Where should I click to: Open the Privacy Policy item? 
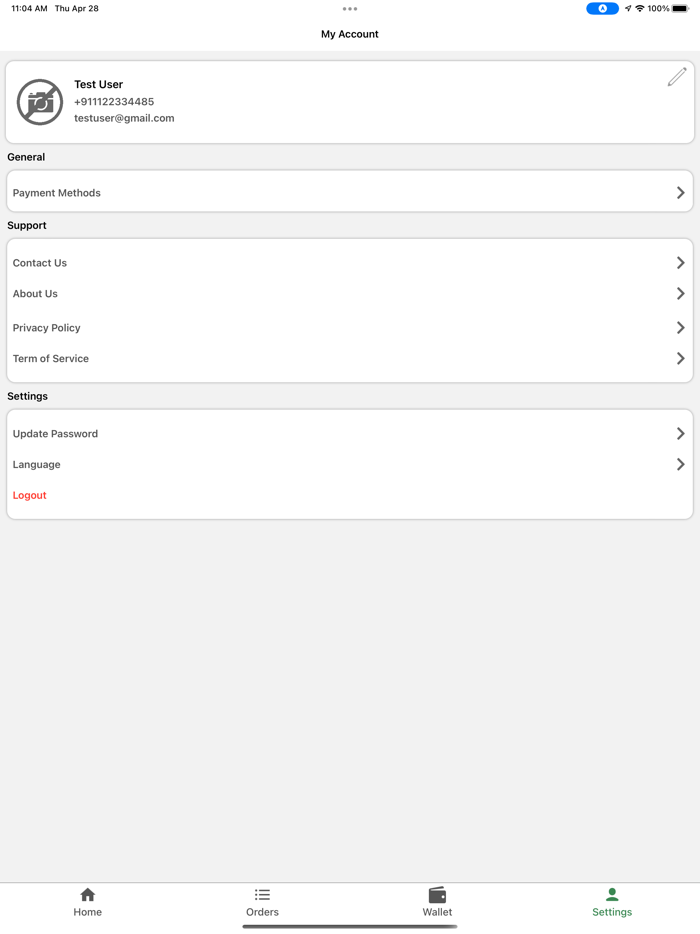(x=47, y=328)
